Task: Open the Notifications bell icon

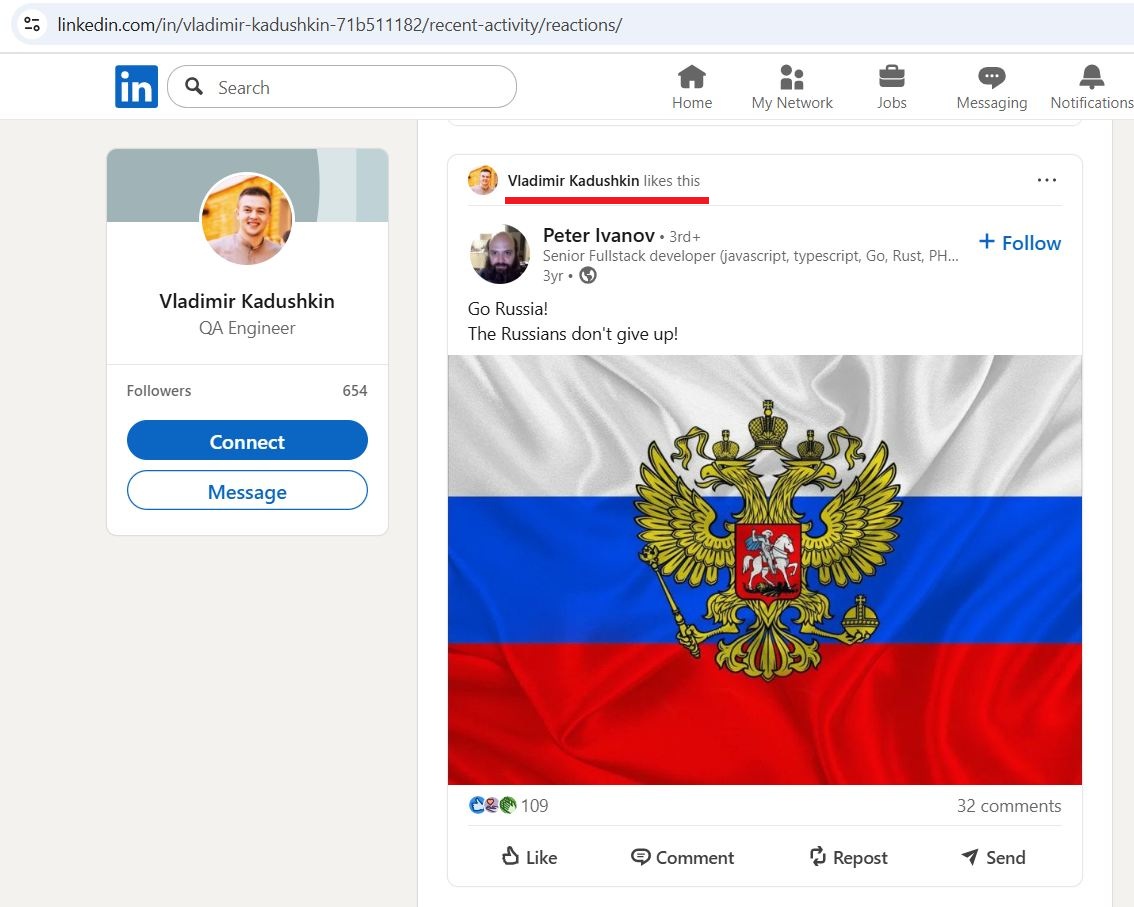Action: pos(1091,77)
